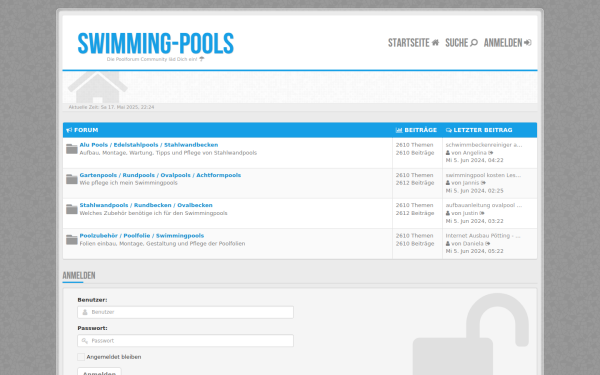Click view-post icon next to Justin
Viewport: 600px width, 375px height.
(x=482, y=214)
